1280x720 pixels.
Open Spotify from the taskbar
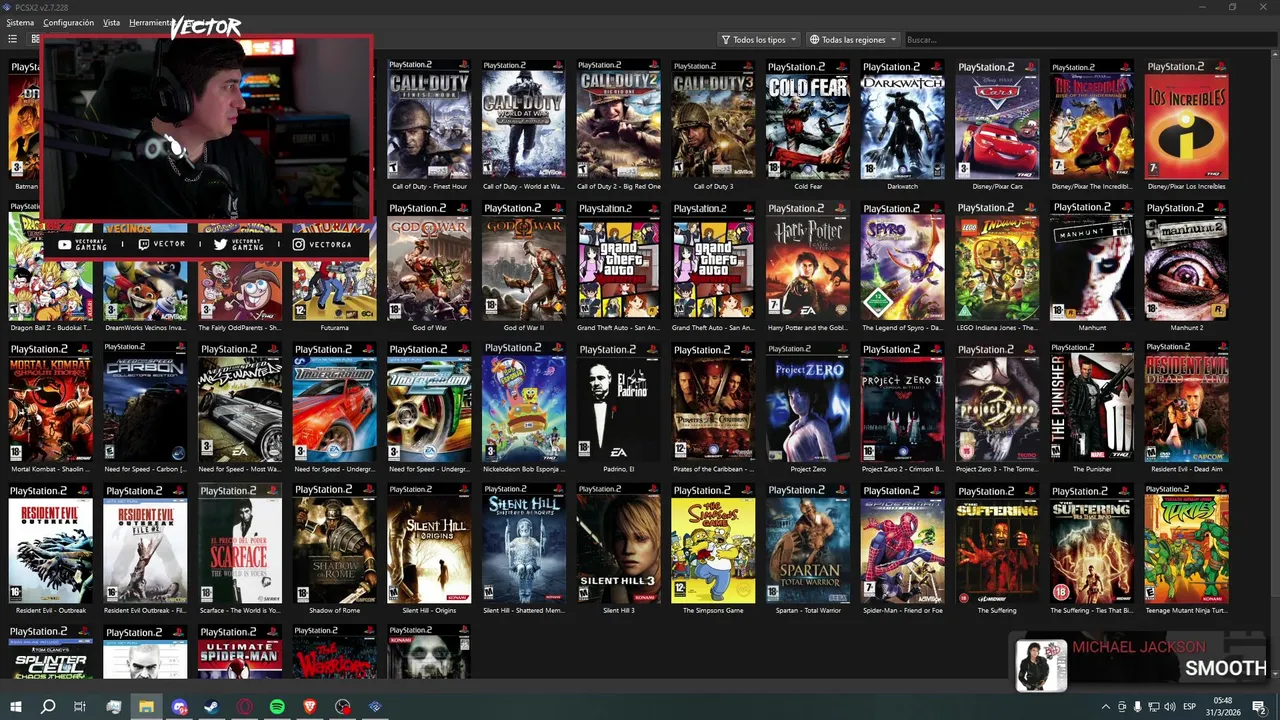(x=277, y=707)
